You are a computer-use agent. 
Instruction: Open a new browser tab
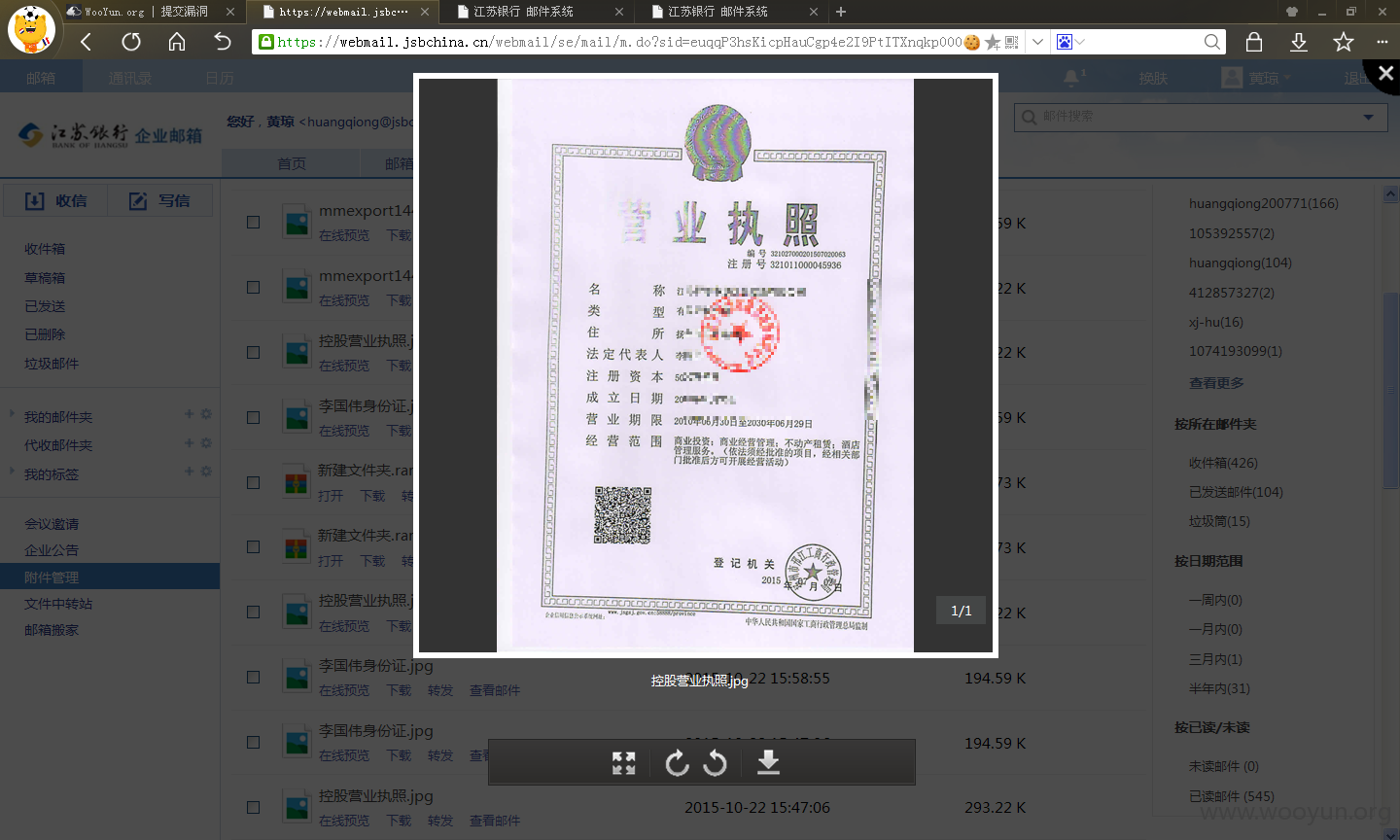pyautogui.click(x=841, y=12)
